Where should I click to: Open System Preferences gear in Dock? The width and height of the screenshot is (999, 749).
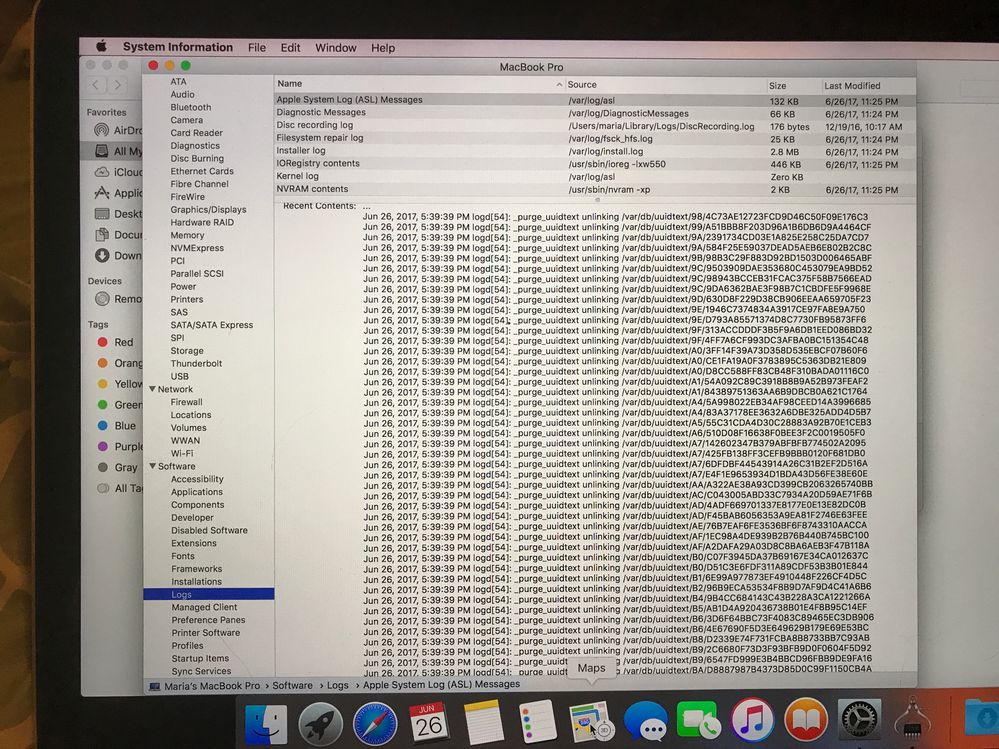859,720
